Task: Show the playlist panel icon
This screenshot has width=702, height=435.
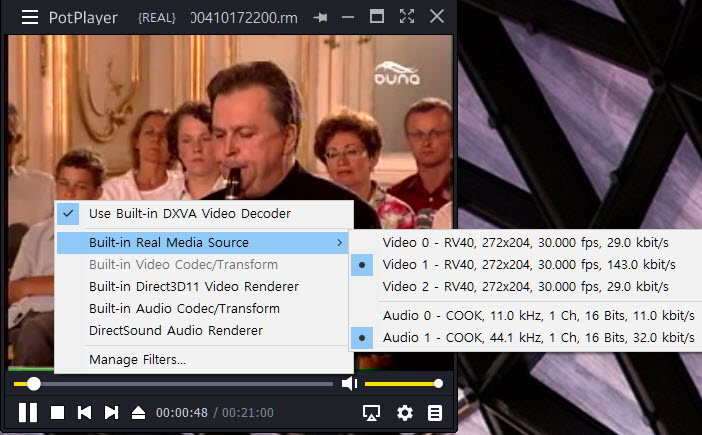Action: coord(434,413)
